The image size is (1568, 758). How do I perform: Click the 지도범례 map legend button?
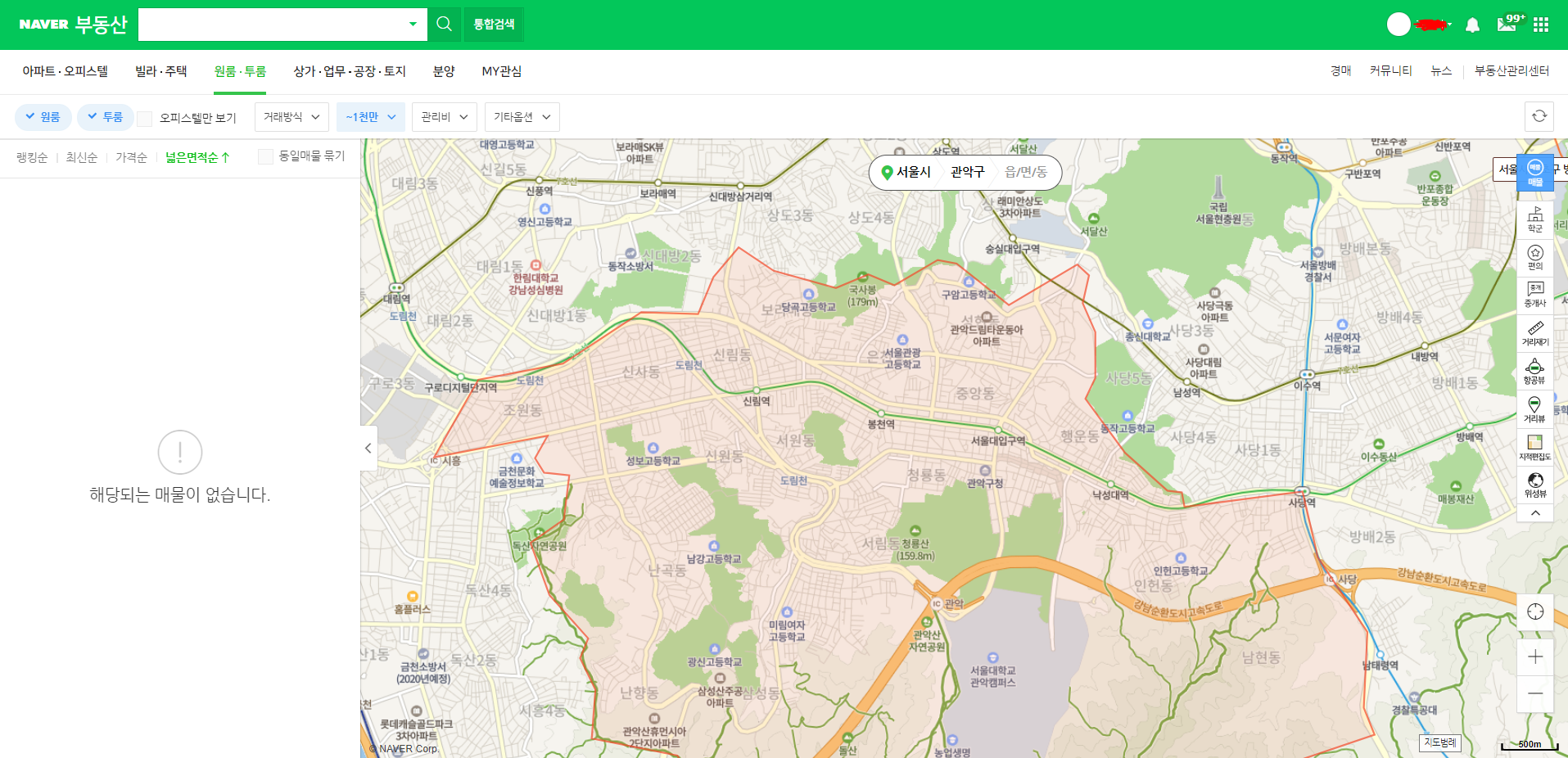tap(1440, 742)
